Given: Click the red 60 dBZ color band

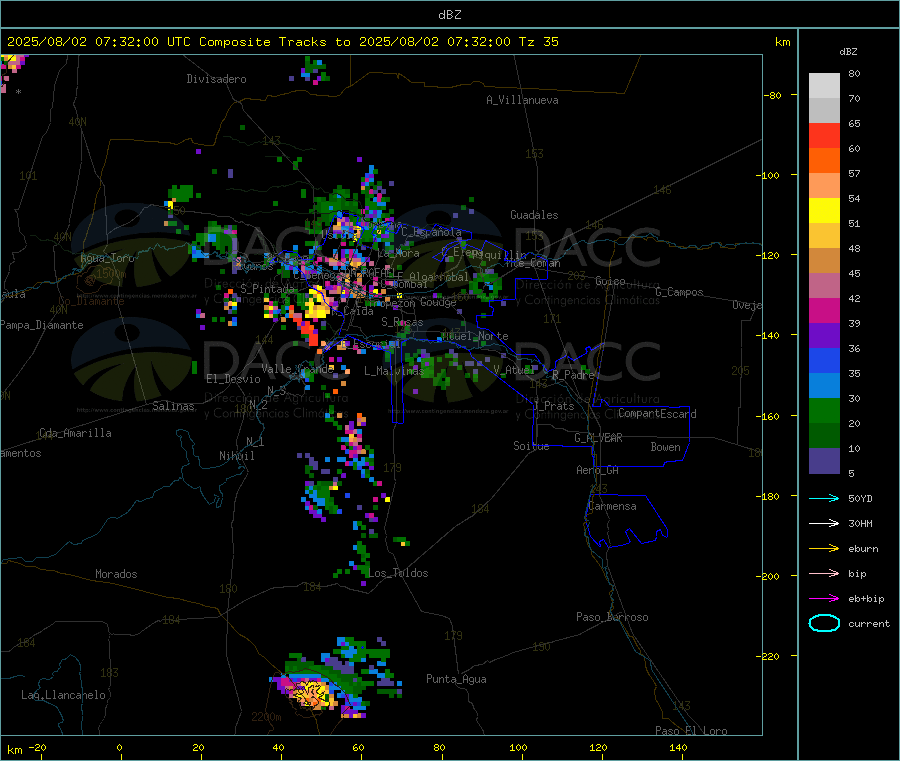Looking at the screenshot, I should 824,135.
